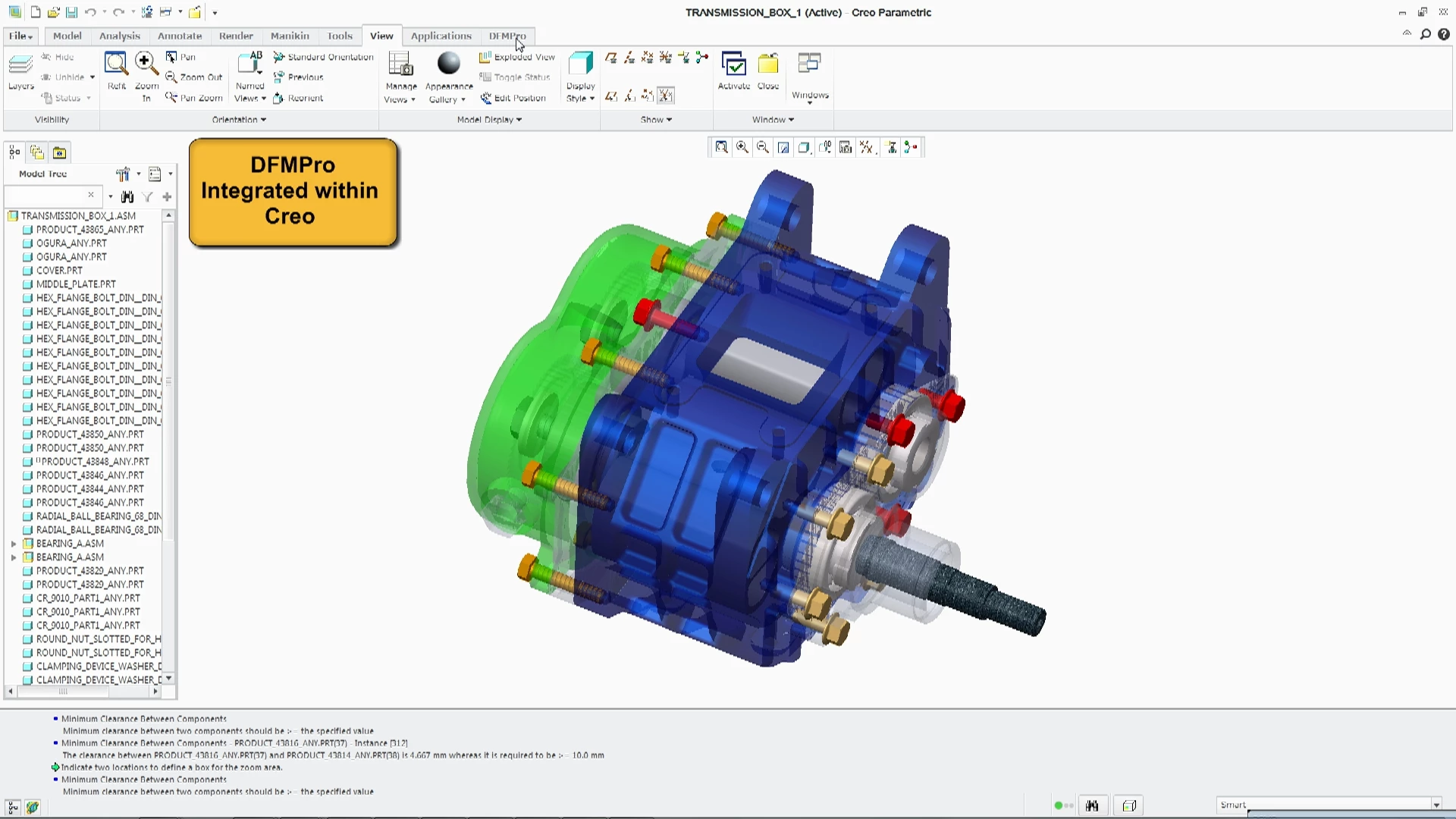Click the Find binoculars in model tree
The image size is (1456, 819).
point(127,197)
